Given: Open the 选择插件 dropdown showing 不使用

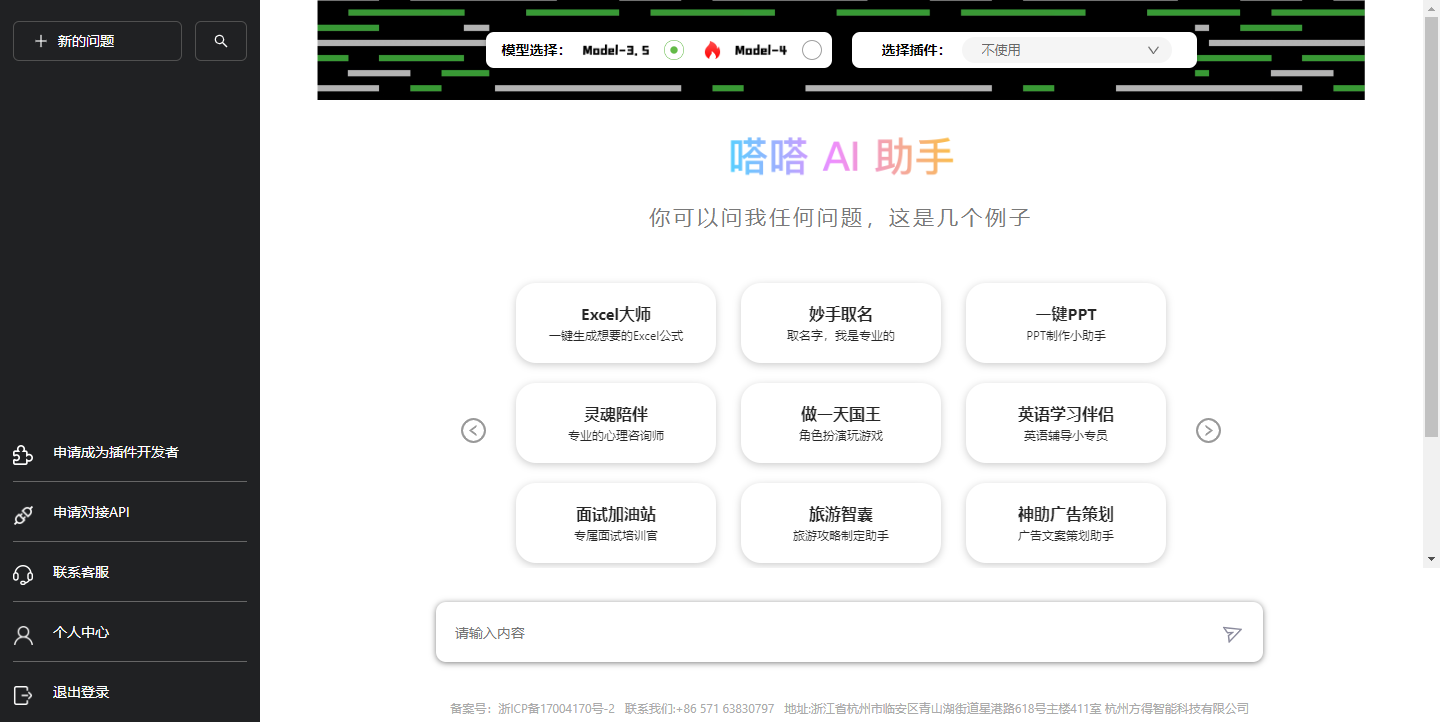Looking at the screenshot, I should tap(1066, 50).
